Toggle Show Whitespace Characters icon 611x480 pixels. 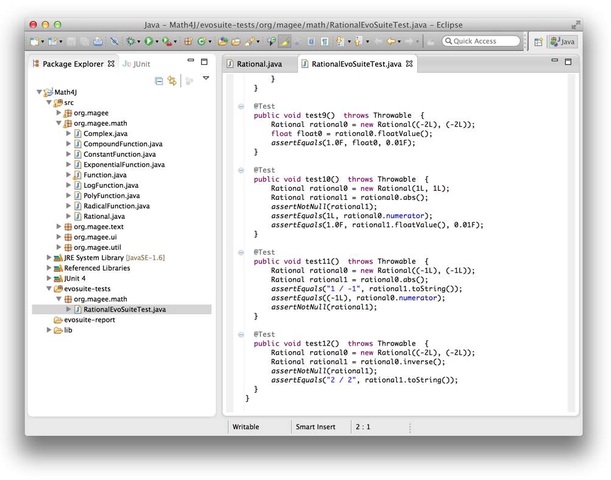(324, 41)
